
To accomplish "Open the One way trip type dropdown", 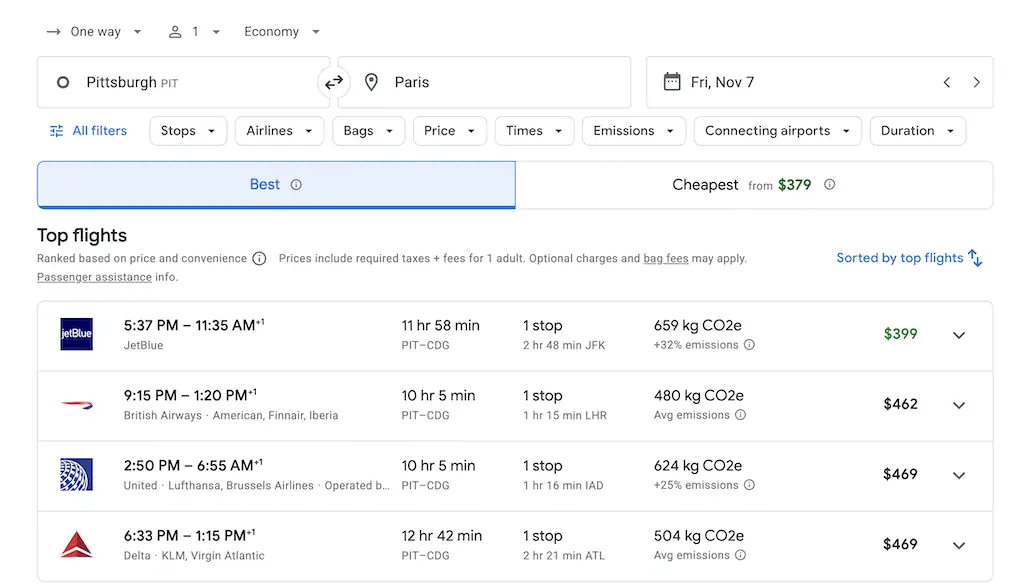I will coord(94,32).
